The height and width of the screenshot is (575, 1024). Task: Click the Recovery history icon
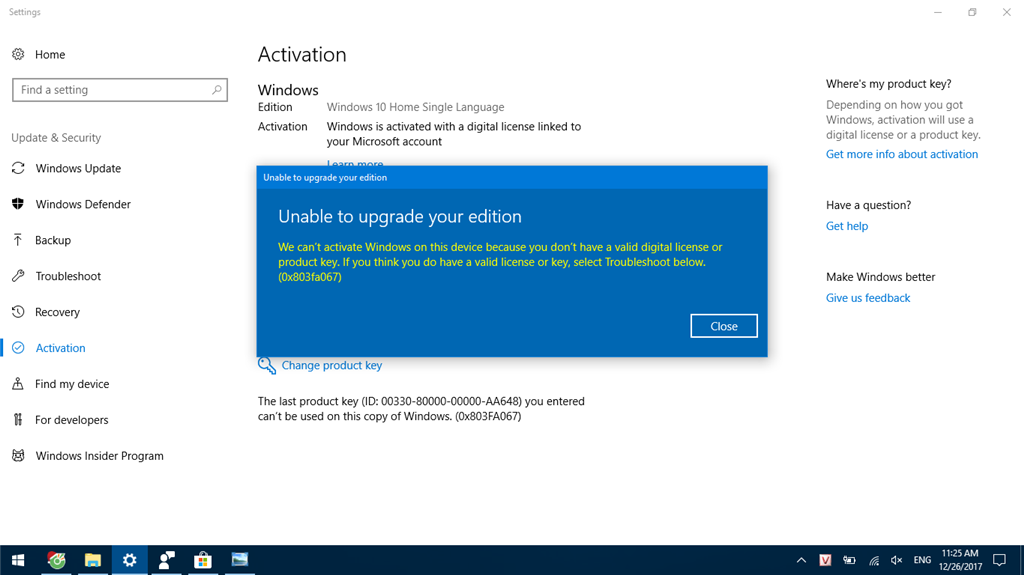click(x=18, y=312)
